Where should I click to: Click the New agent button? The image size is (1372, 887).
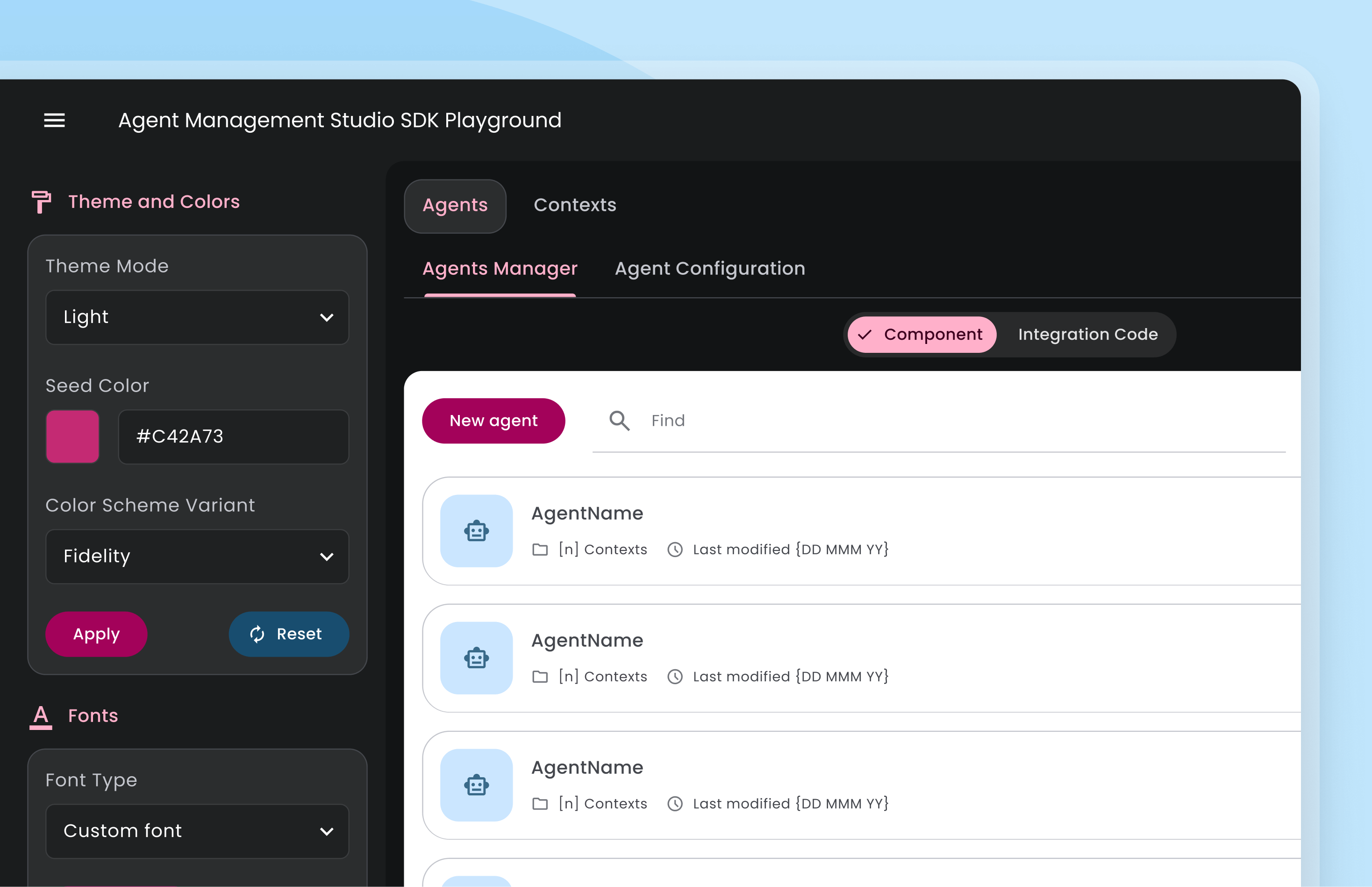pyautogui.click(x=493, y=421)
